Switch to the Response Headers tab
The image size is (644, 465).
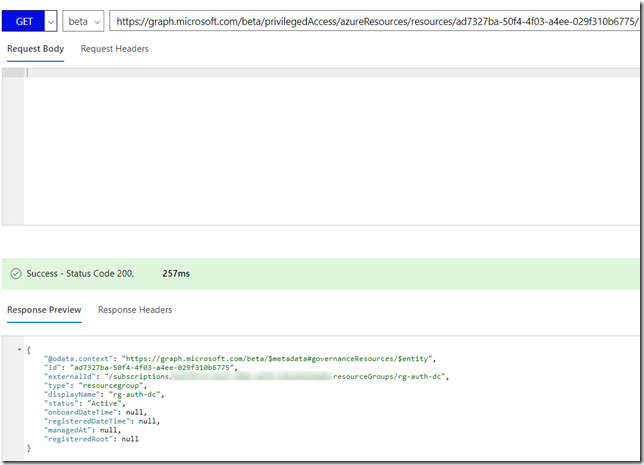(135, 310)
